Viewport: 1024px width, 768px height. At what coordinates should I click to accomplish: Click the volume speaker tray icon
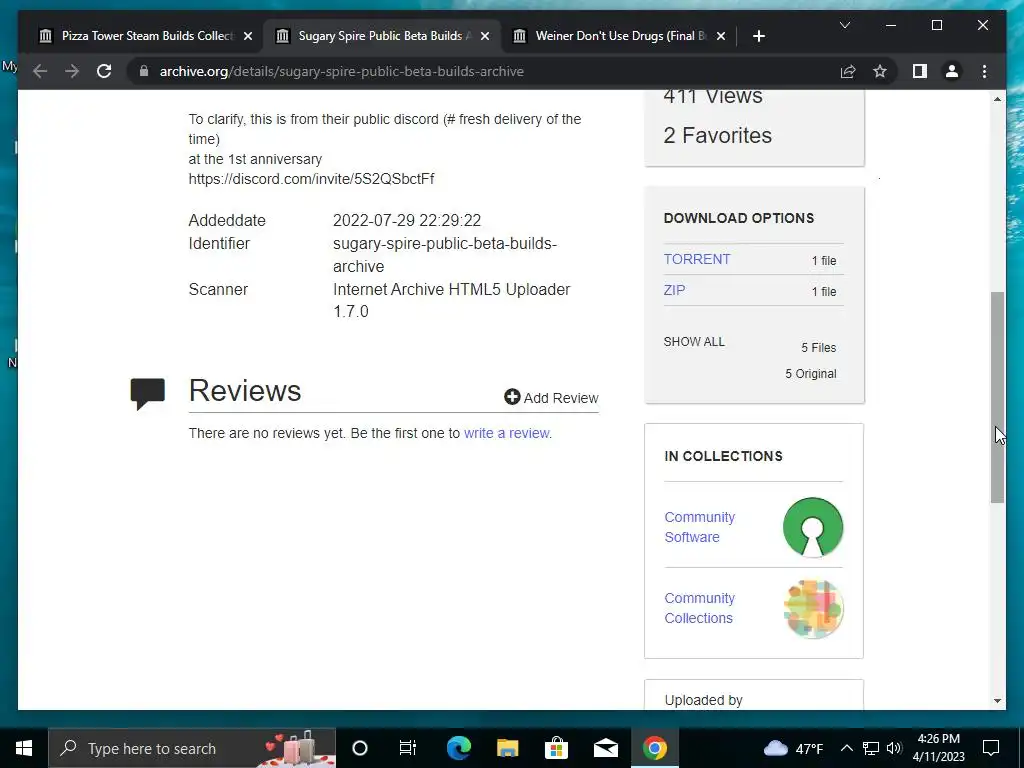tap(894, 748)
